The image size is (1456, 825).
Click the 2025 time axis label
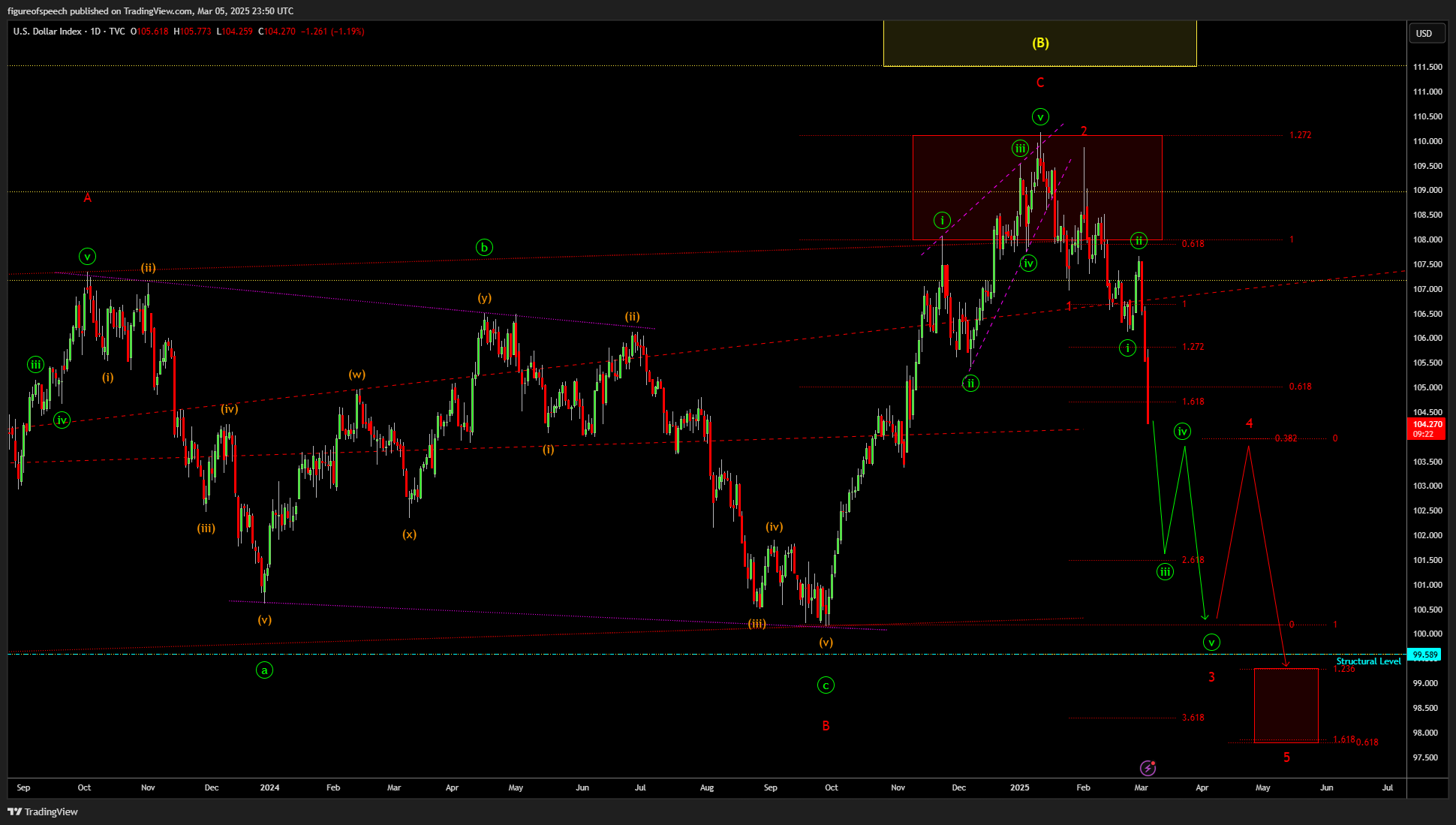[x=1019, y=787]
